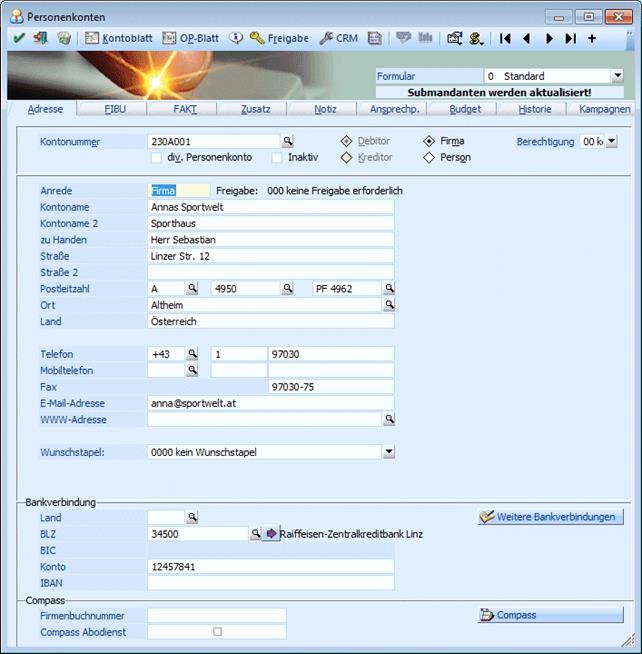Enable the div. Personenkonto checkbox
The image size is (642, 654).
tap(155, 157)
